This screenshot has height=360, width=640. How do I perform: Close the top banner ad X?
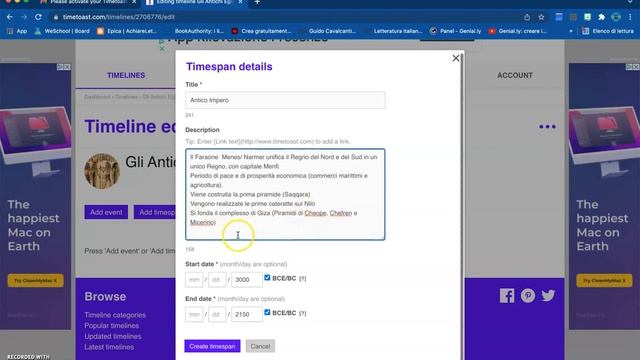(162, 48)
